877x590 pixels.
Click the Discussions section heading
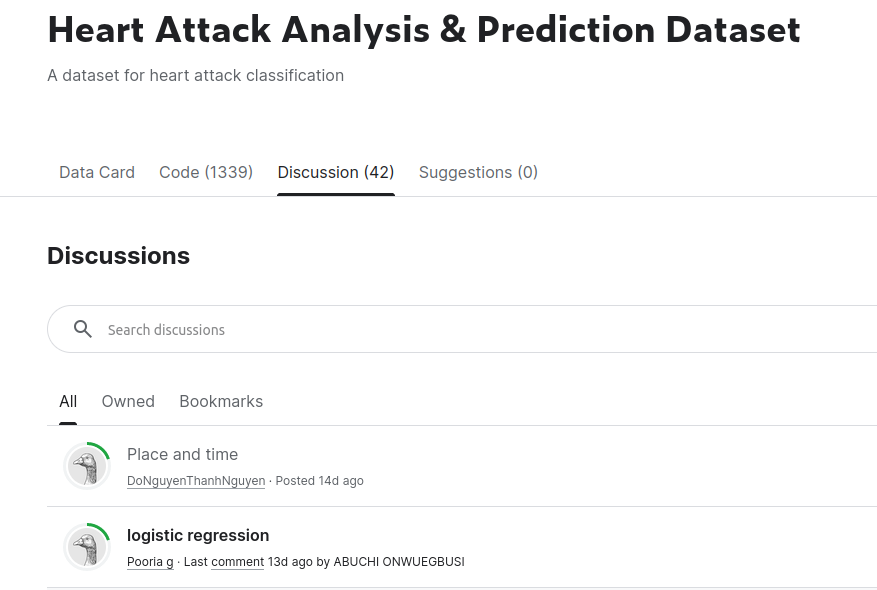[x=118, y=256]
